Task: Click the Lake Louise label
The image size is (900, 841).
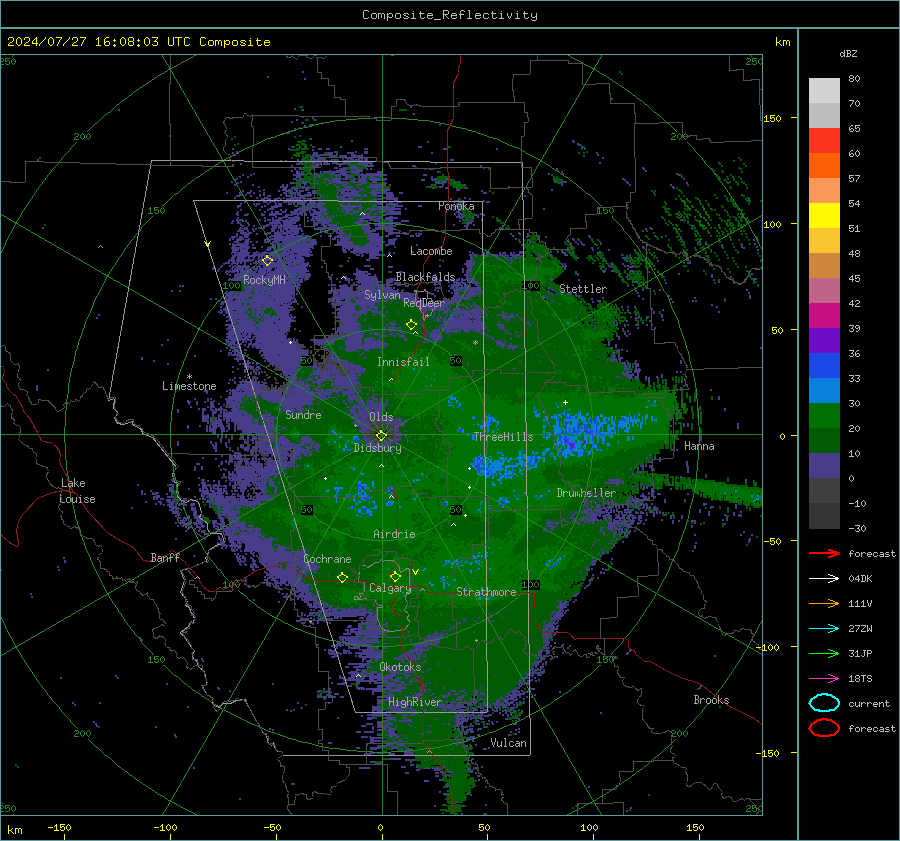Action: (78, 491)
